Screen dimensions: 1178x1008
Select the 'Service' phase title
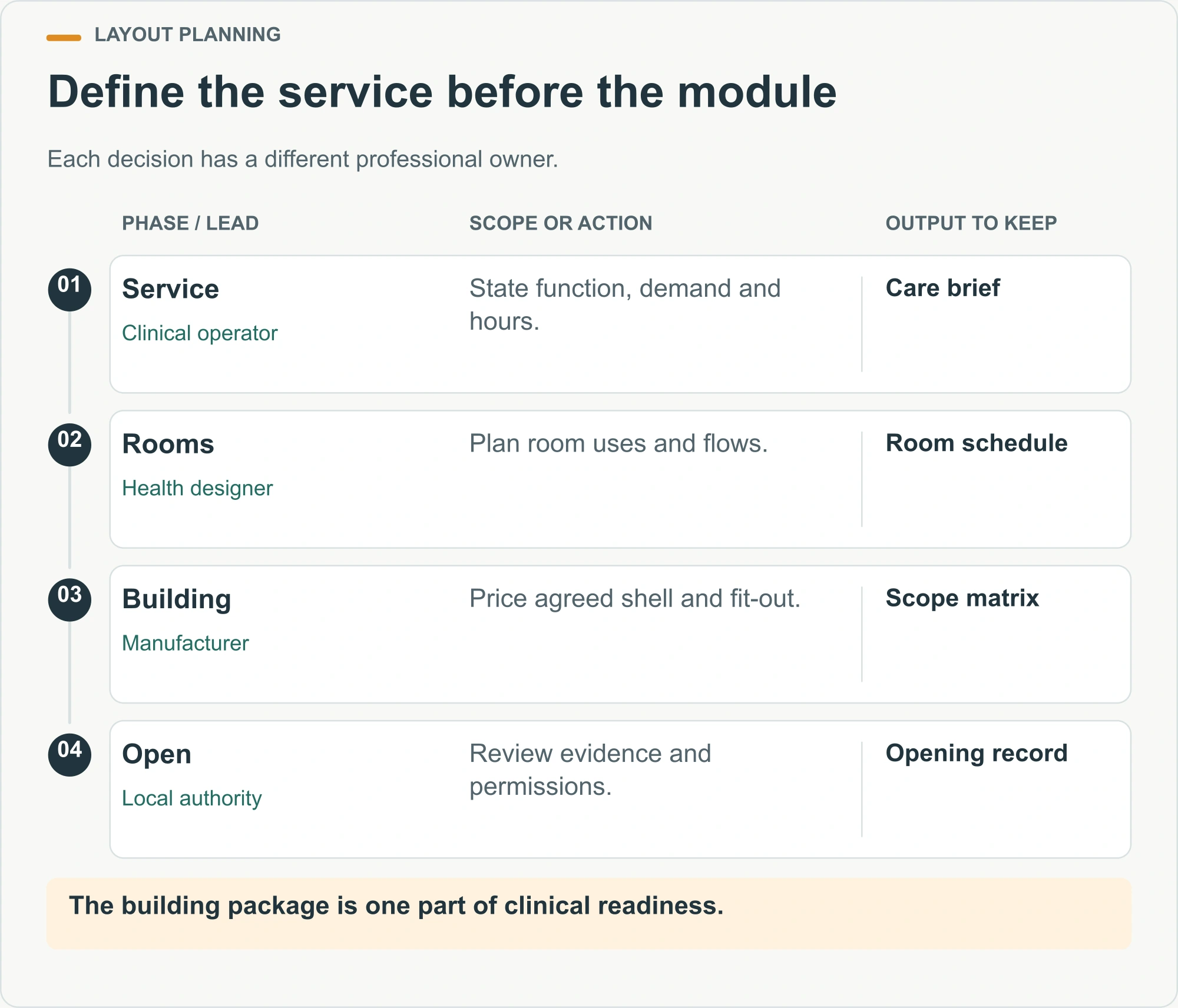pyautogui.click(x=170, y=289)
